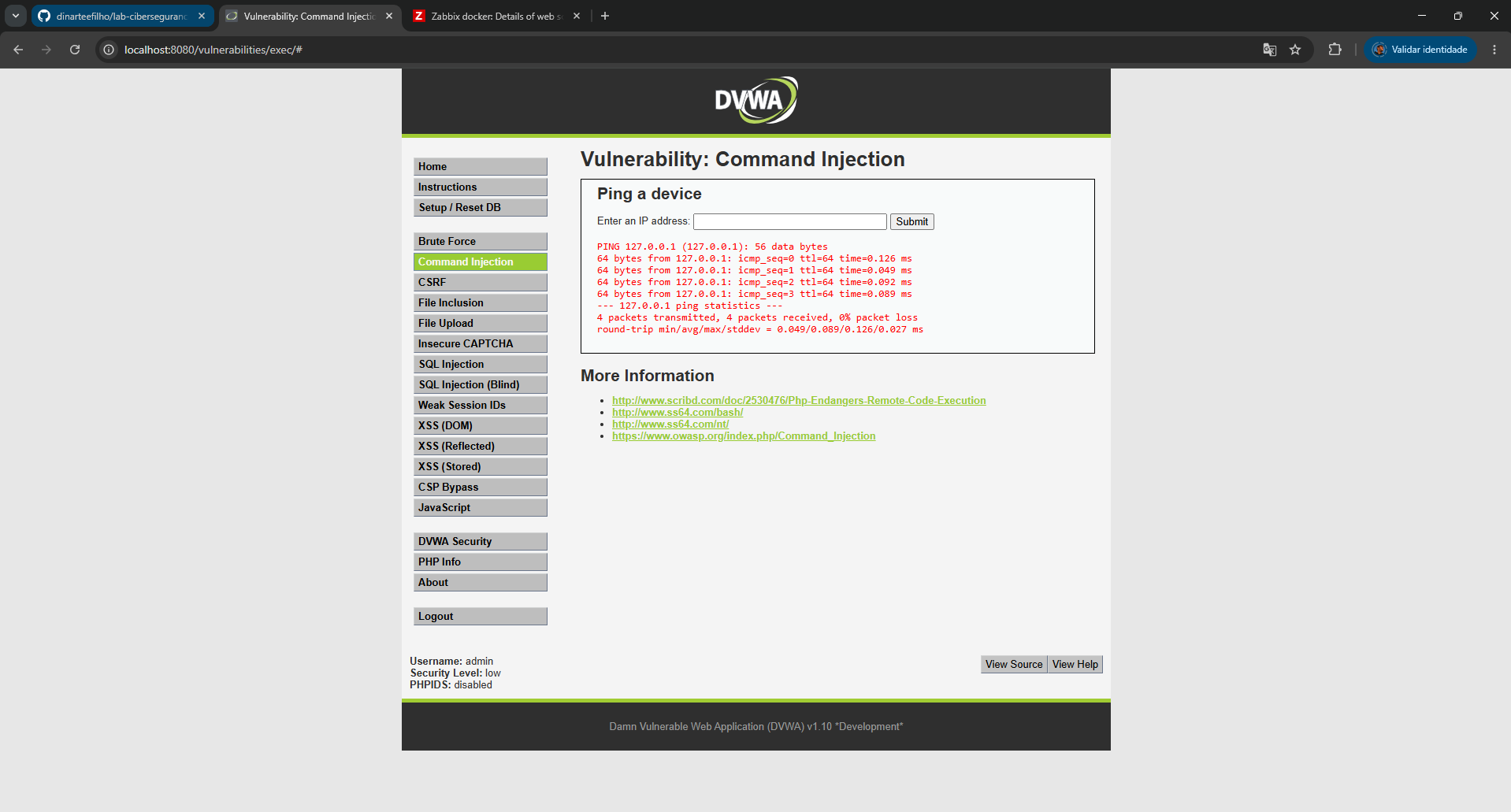Open the Extensions puzzle icon

[x=1335, y=50]
